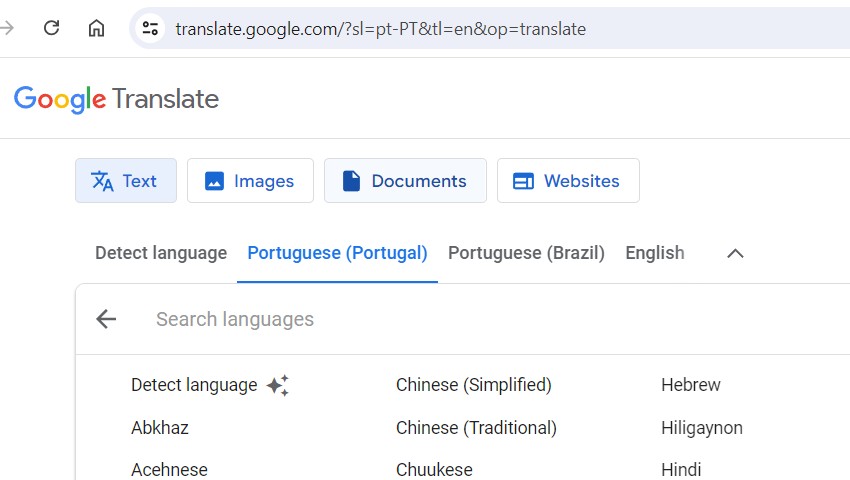Switch to Images translation mode
Image resolution: width=850 pixels, height=480 pixels.
coord(250,181)
